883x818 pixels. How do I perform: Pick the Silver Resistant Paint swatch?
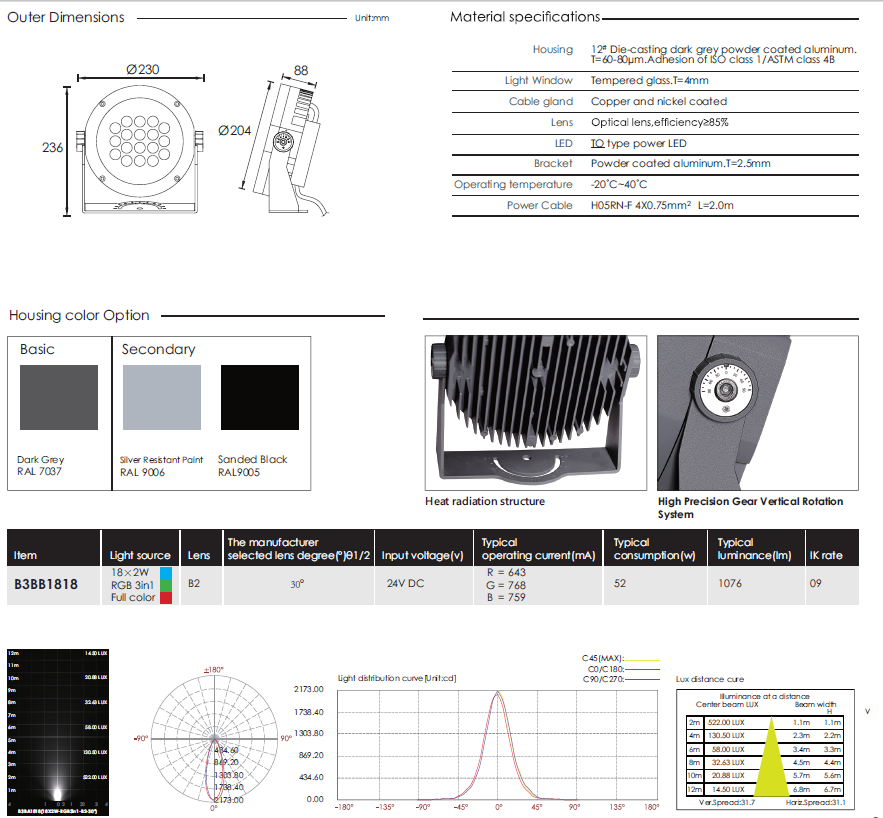pos(160,397)
